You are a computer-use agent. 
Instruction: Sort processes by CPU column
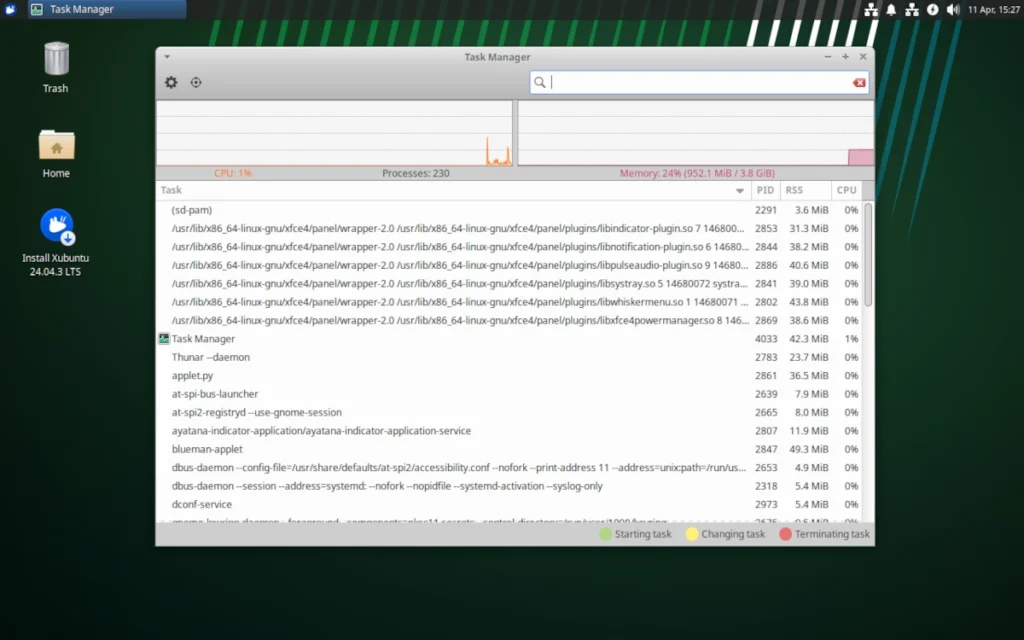click(x=846, y=190)
